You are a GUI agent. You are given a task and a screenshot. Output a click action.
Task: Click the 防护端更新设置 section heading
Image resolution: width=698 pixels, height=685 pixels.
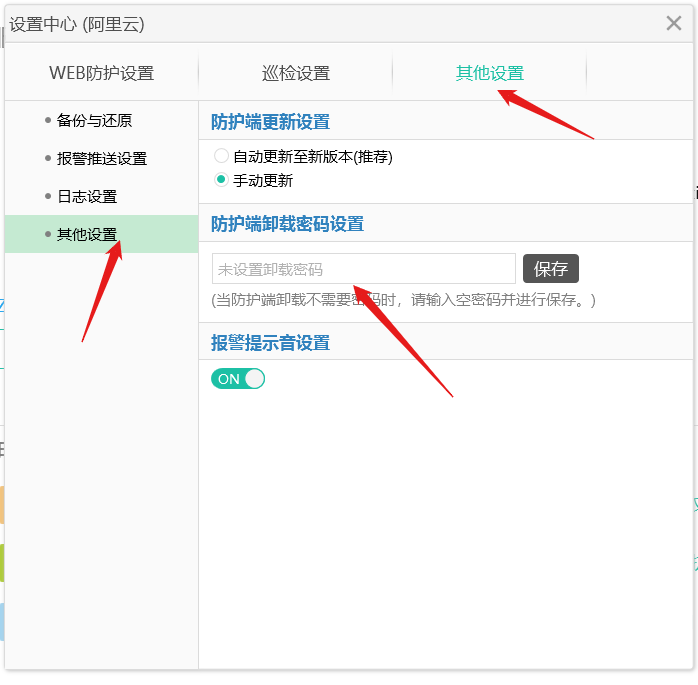pos(270,122)
